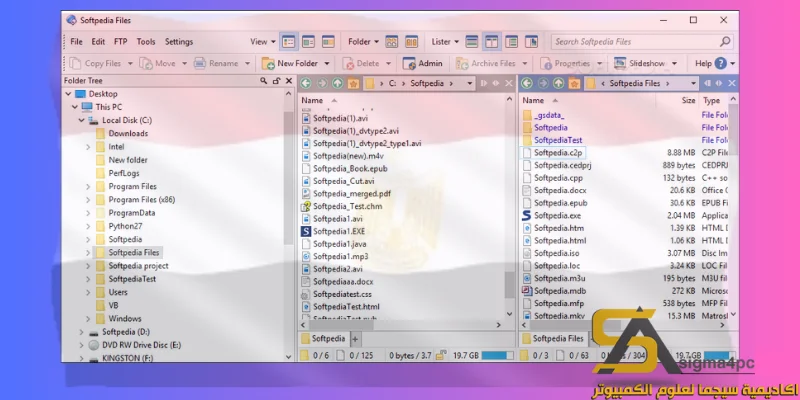The image size is (800, 400).
Task: Click the Admin toolbar button
Action: click(422, 63)
